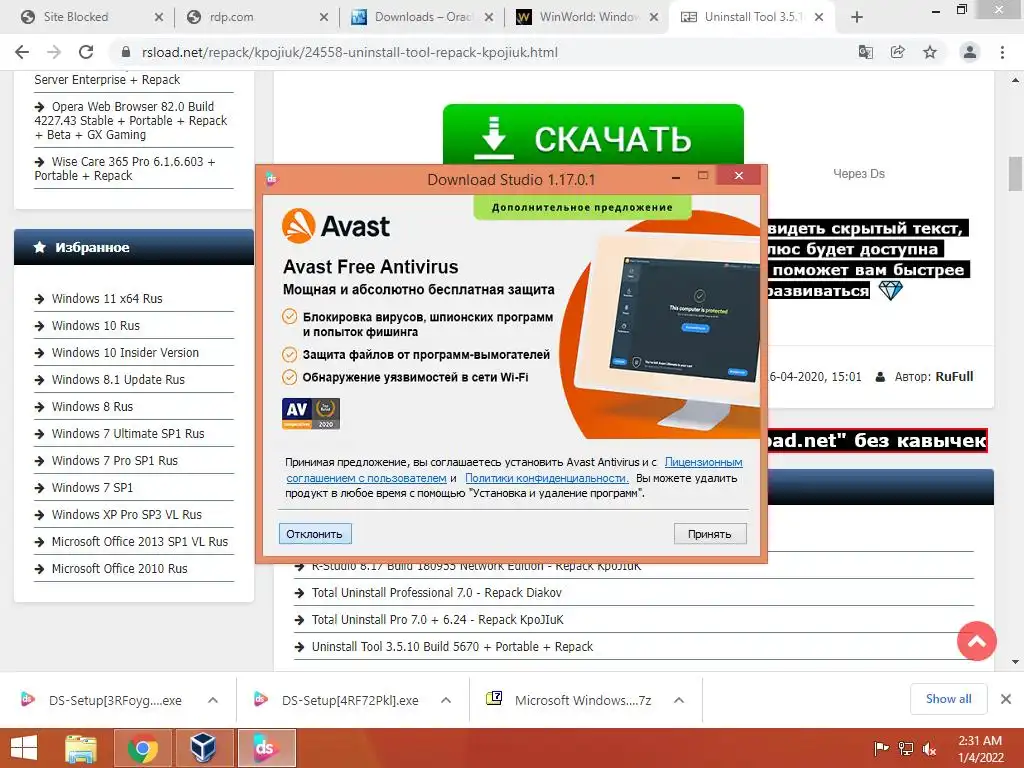The image size is (1024, 768).
Task: Maximize the Download Studio window
Action: [x=703, y=176]
